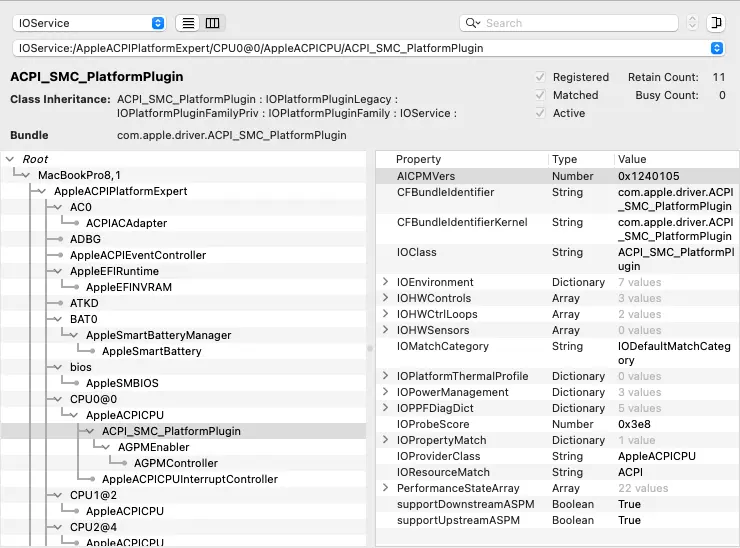Expand the IOHWSensors array
Image resolution: width=740 pixels, height=548 pixels.
(x=386, y=329)
